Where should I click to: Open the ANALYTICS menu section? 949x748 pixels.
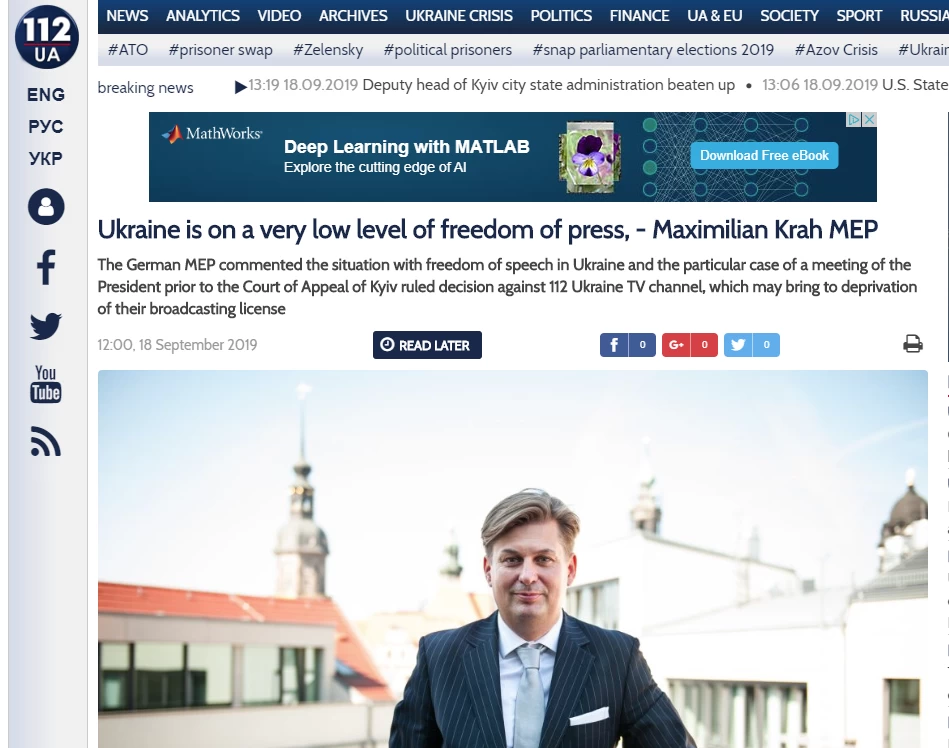(203, 16)
